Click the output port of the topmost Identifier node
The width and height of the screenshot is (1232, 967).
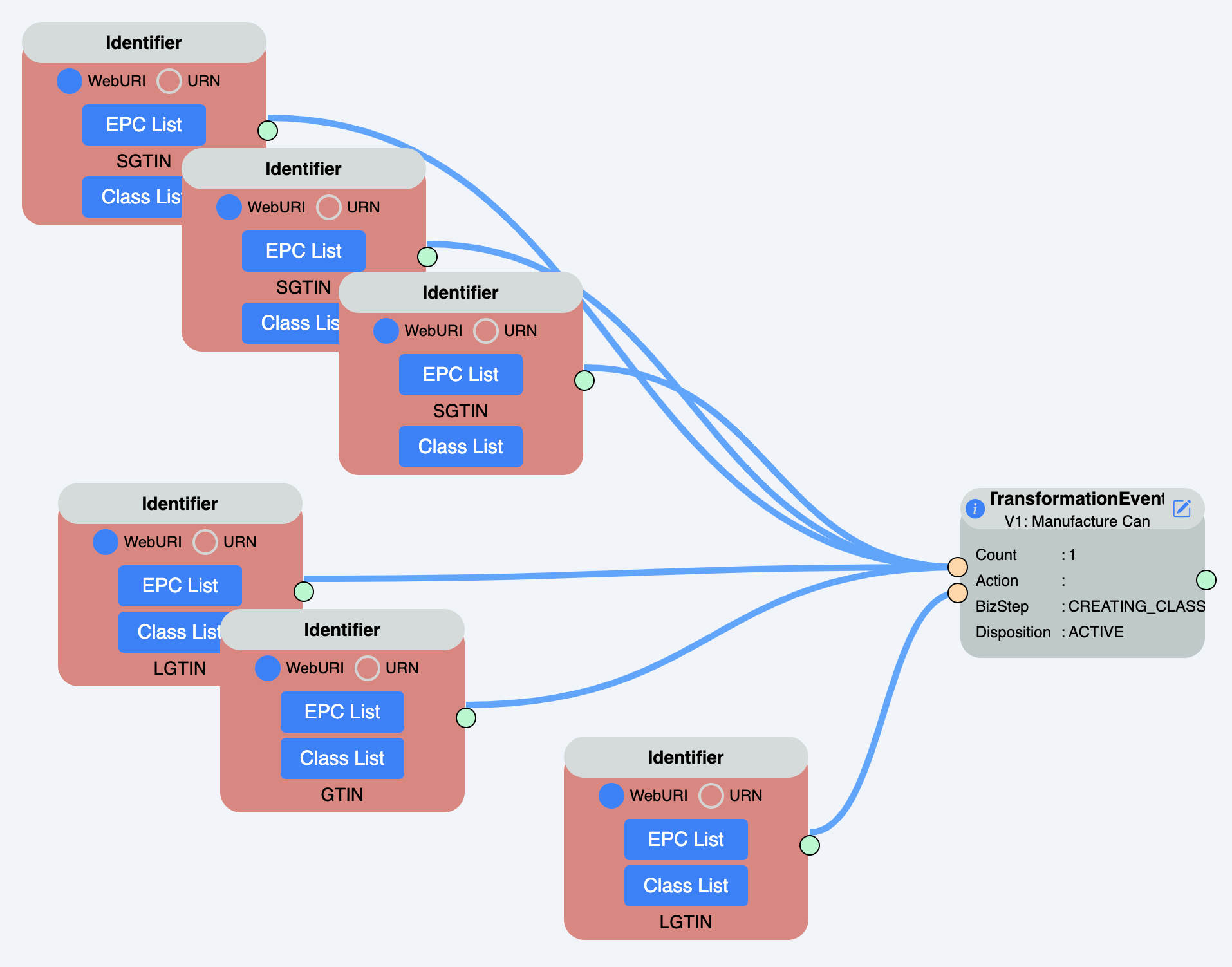tap(268, 131)
